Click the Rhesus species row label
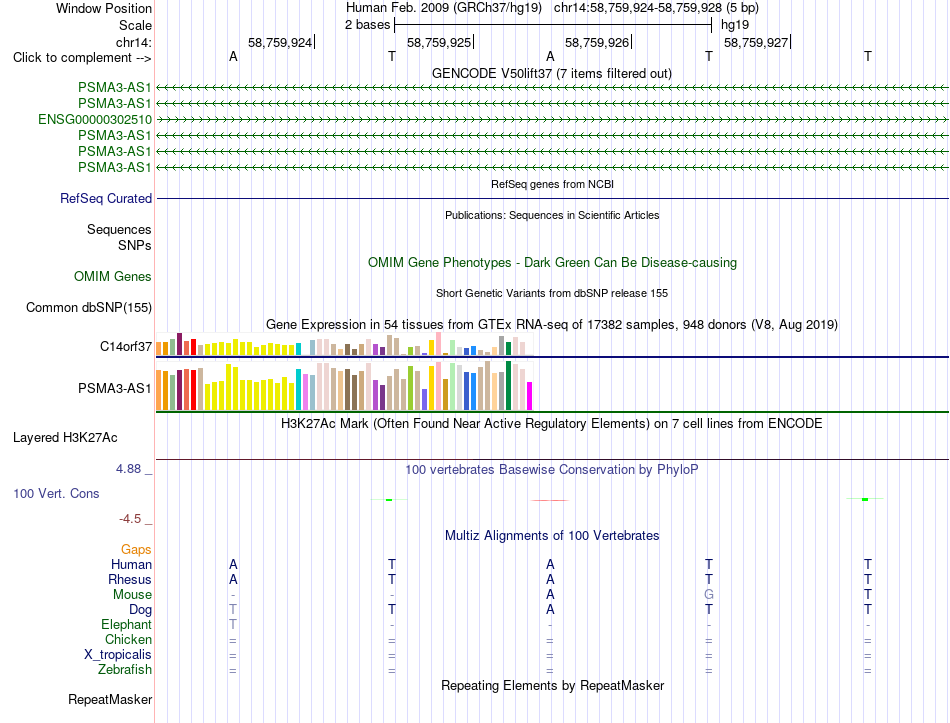Viewport: 950px width, 723px height. point(130,579)
